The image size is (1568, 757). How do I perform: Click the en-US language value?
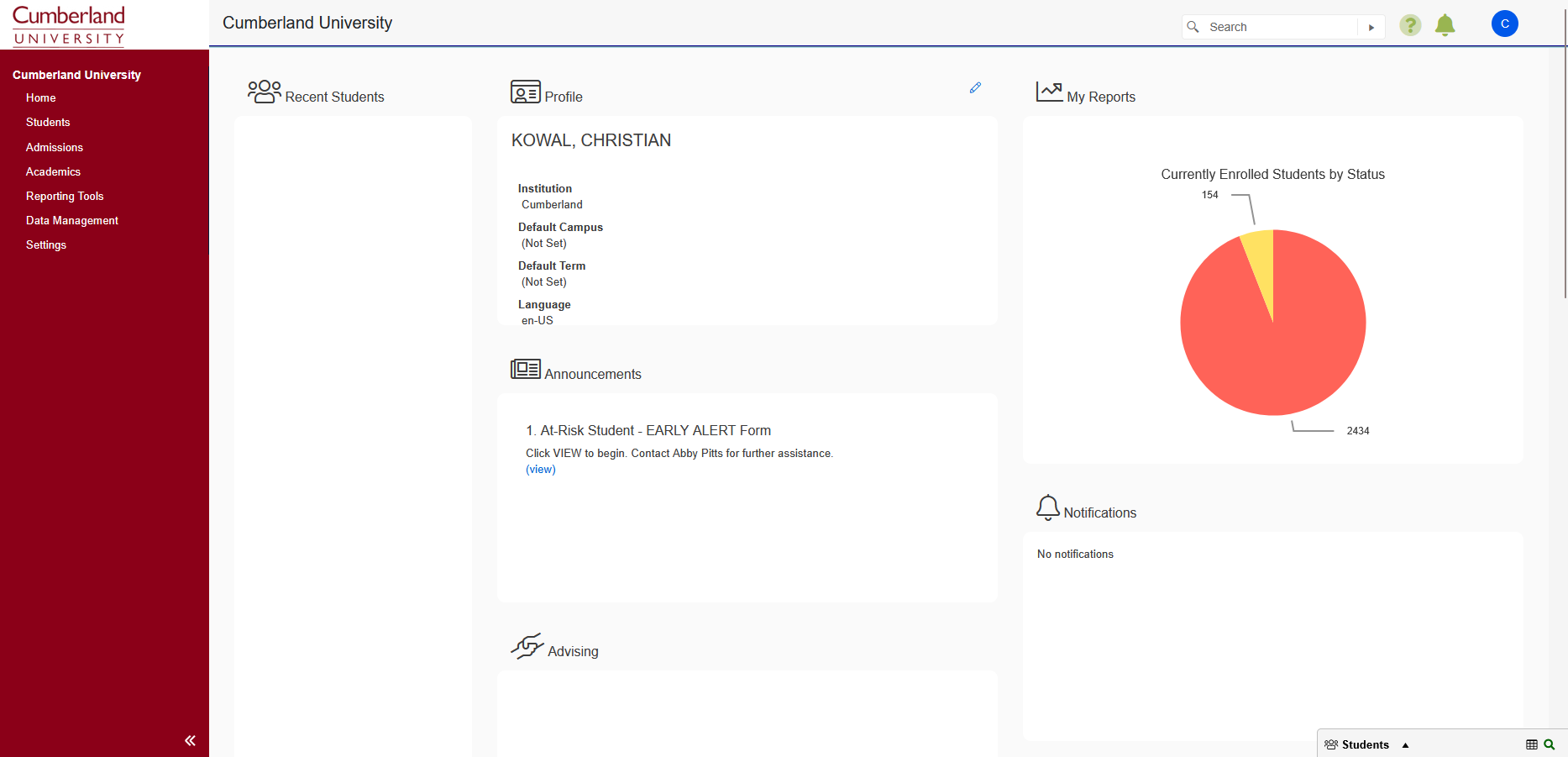[538, 320]
